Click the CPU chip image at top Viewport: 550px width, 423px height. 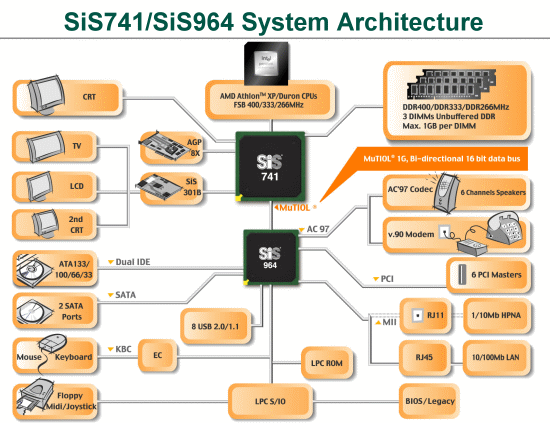pos(267,63)
